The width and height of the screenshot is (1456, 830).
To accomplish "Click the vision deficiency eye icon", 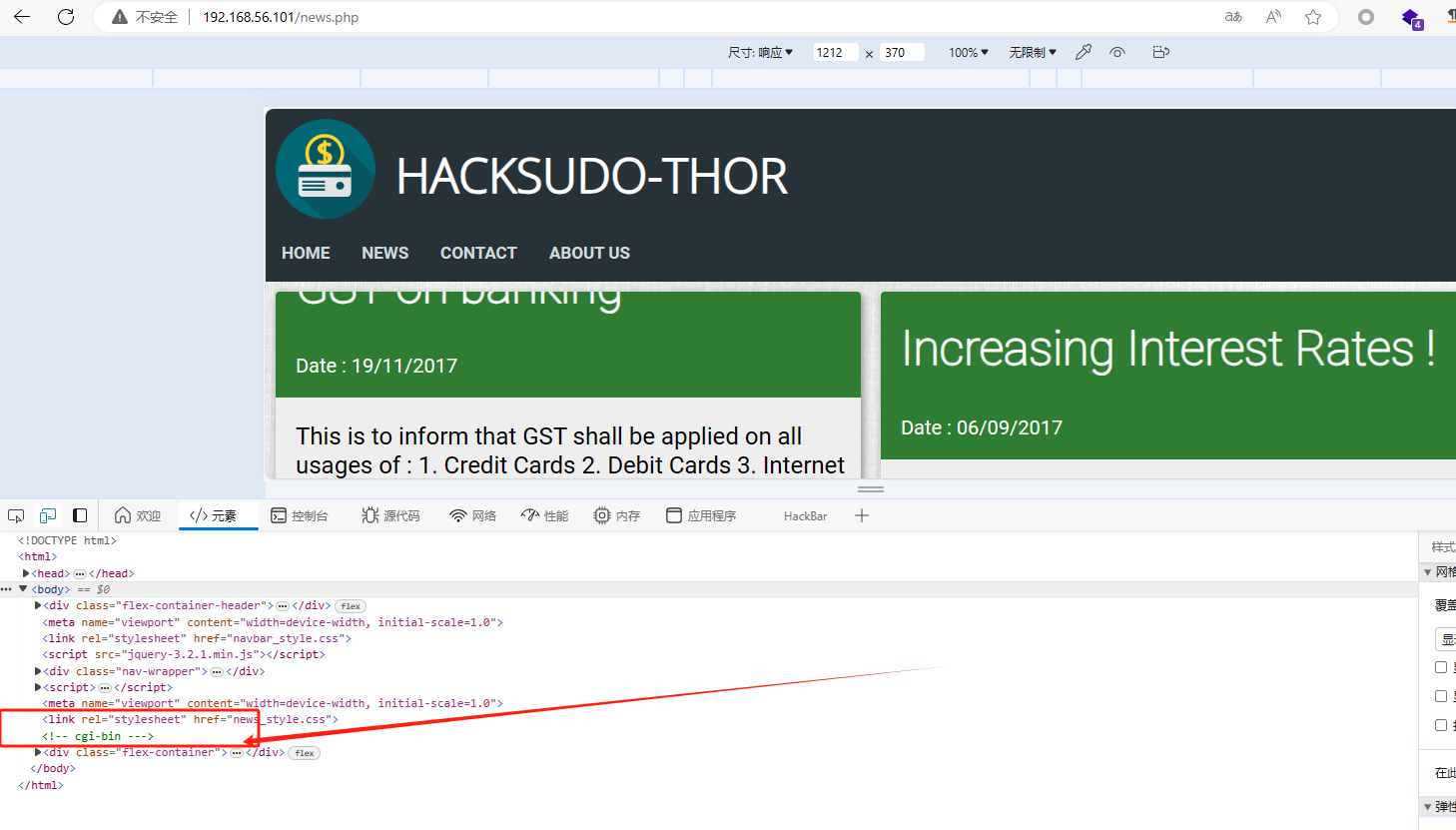I will [x=1117, y=52].
